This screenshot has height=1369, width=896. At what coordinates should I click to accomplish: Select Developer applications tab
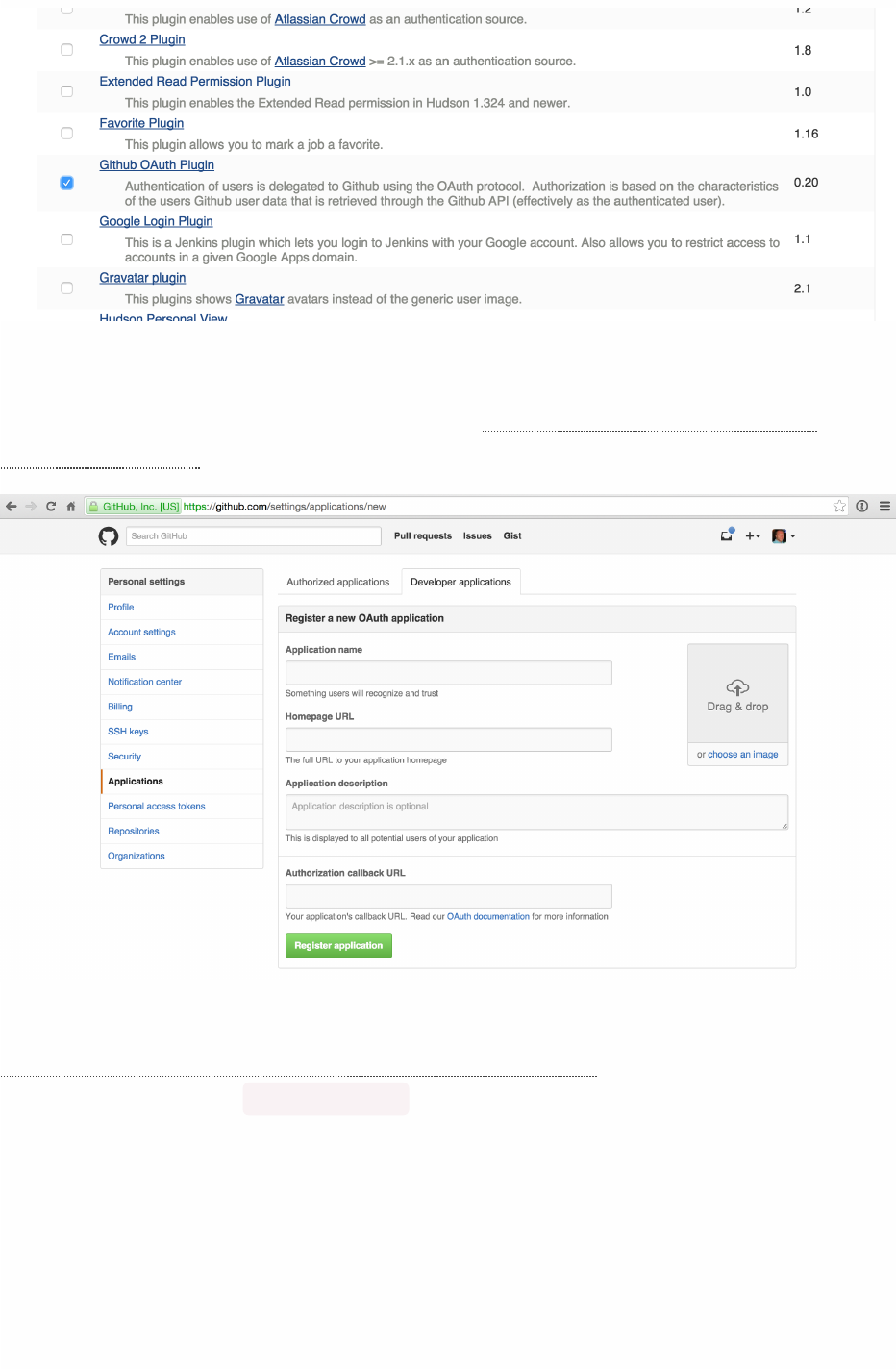[x=460, y=582]
